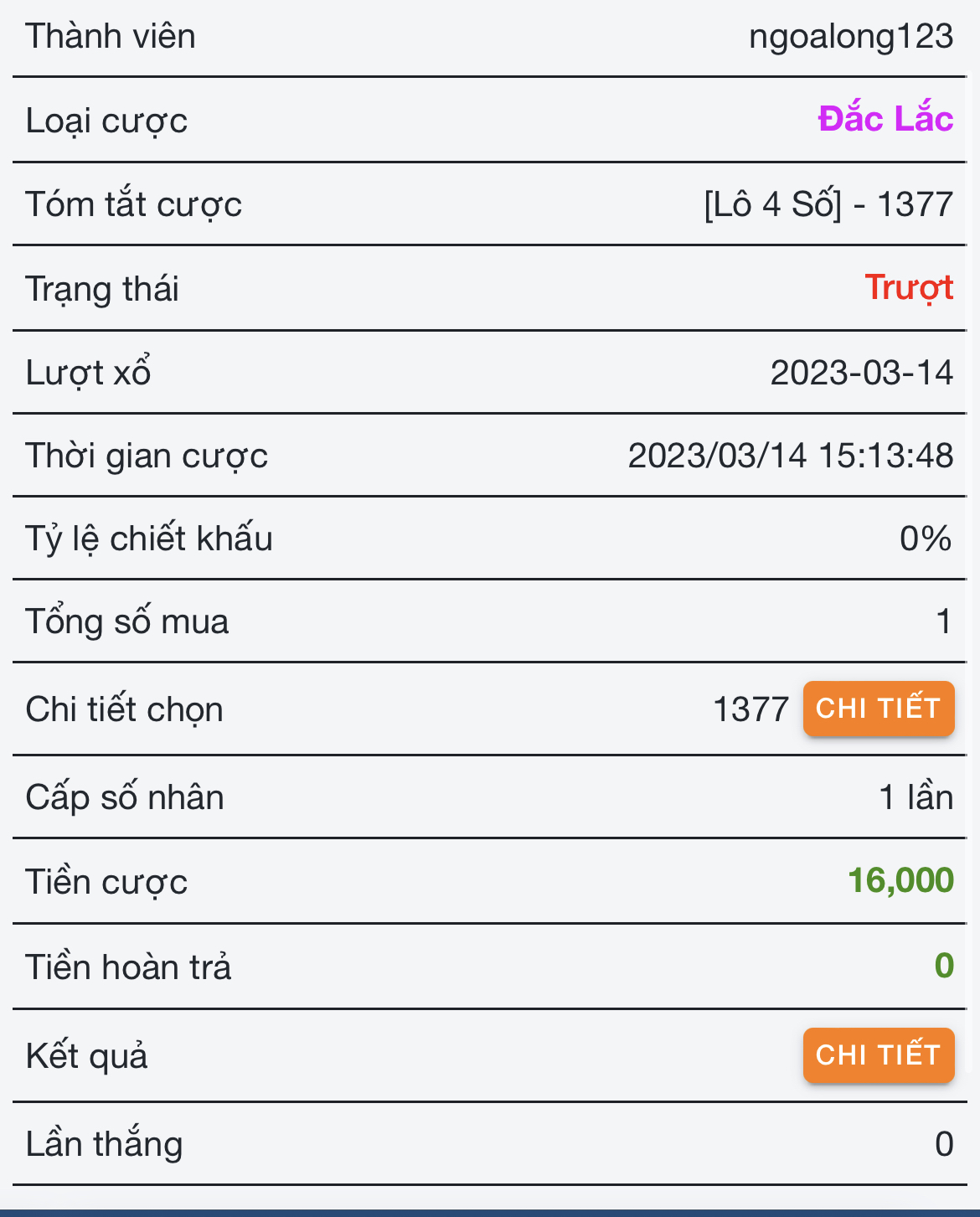
Task: Click the Tiền cược label
Action: click(106, 883)
